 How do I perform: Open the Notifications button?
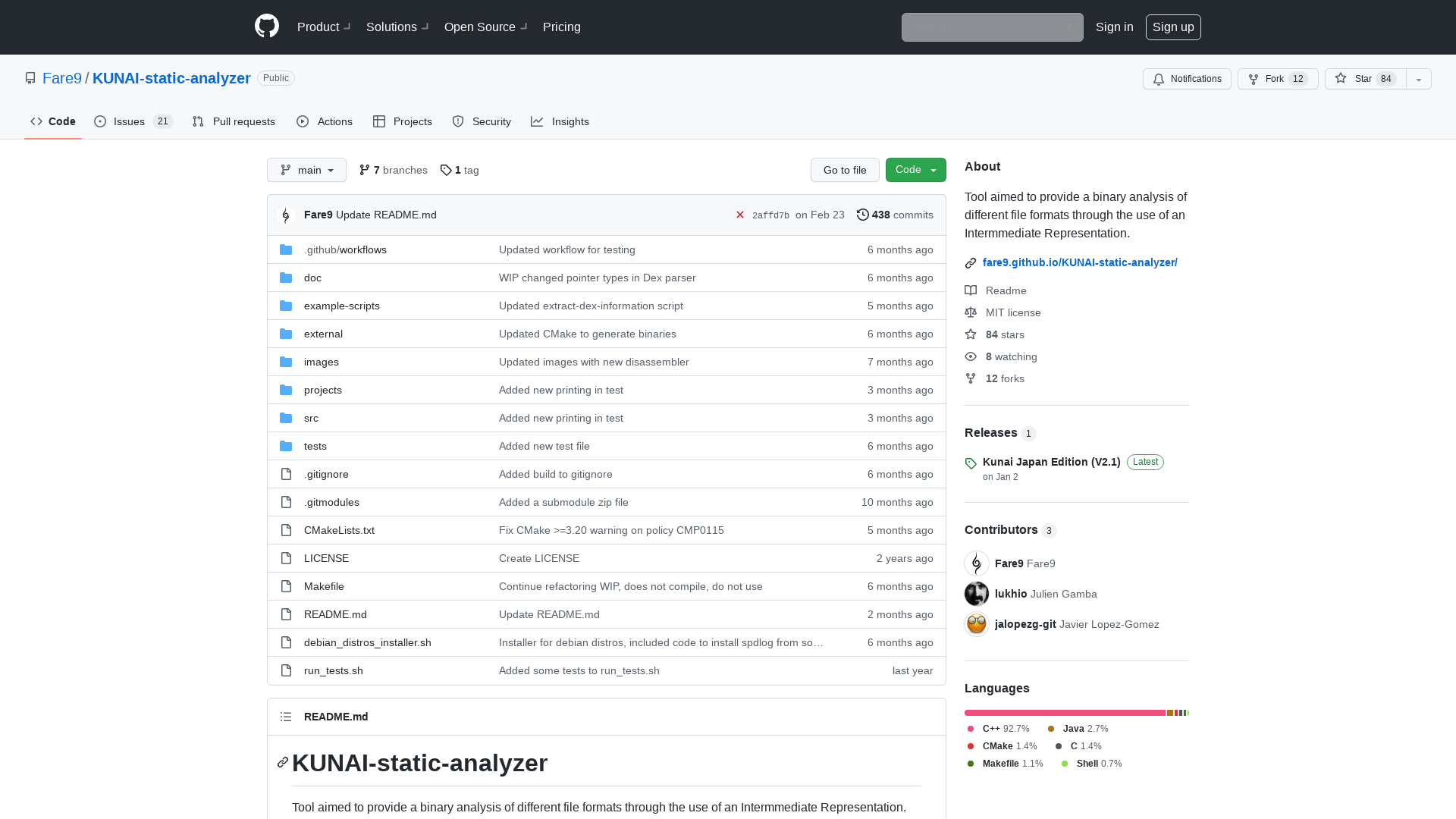(1187, 79)
